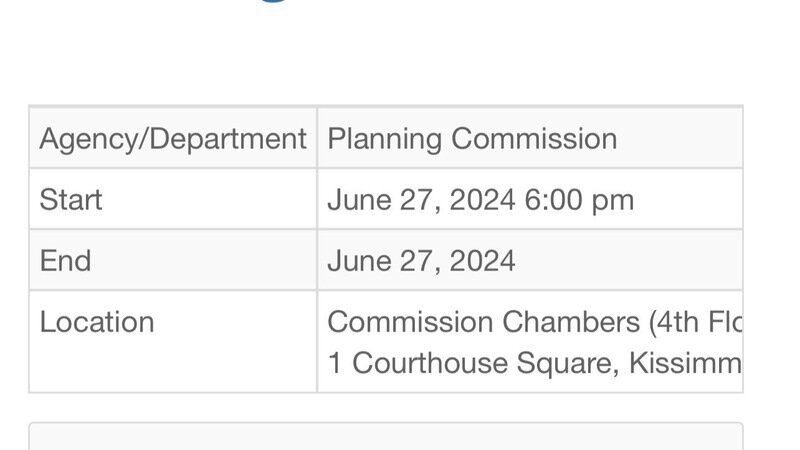Click the Location row label
Image resolution: width=800 pixels, height=450 pixels.
click(x=97, y=322)
